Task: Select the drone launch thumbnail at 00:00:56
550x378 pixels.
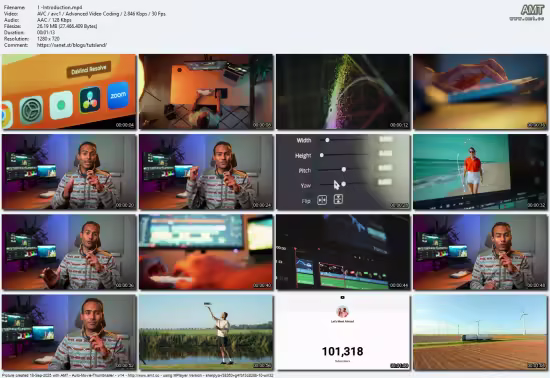Action: point(206,332)
